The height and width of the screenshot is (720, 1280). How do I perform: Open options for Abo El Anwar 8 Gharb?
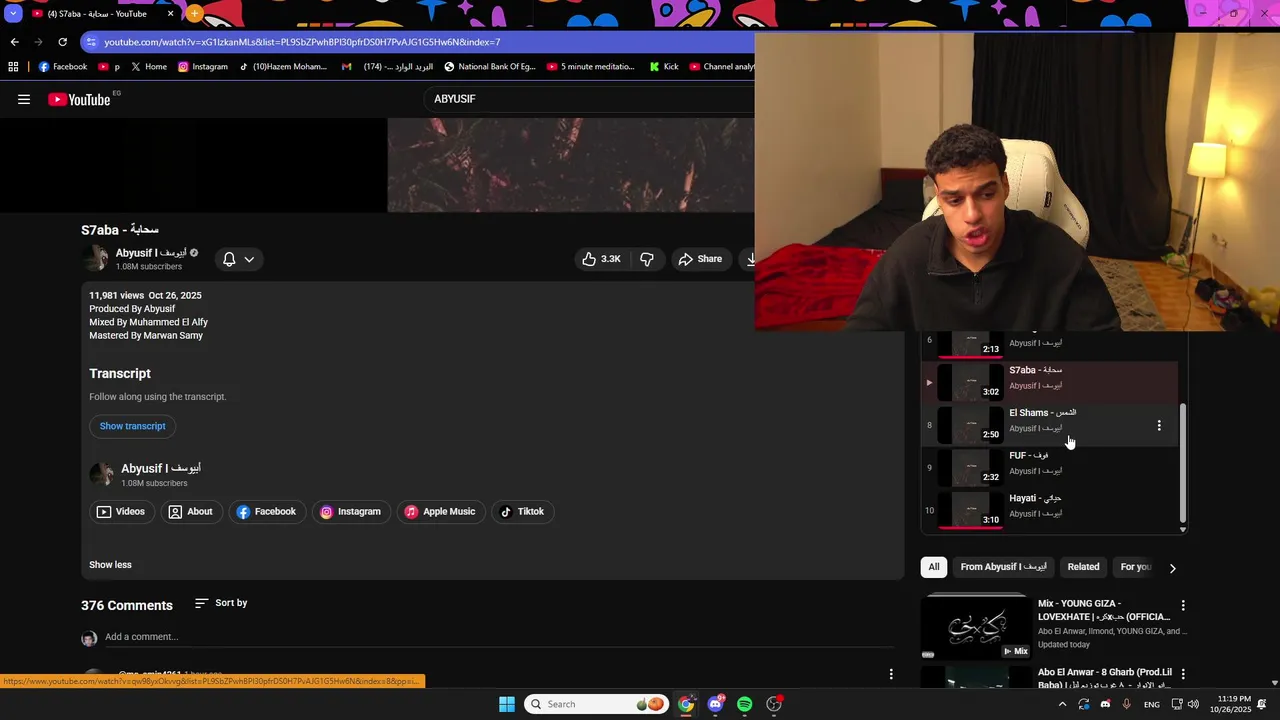pos(1183,674)
